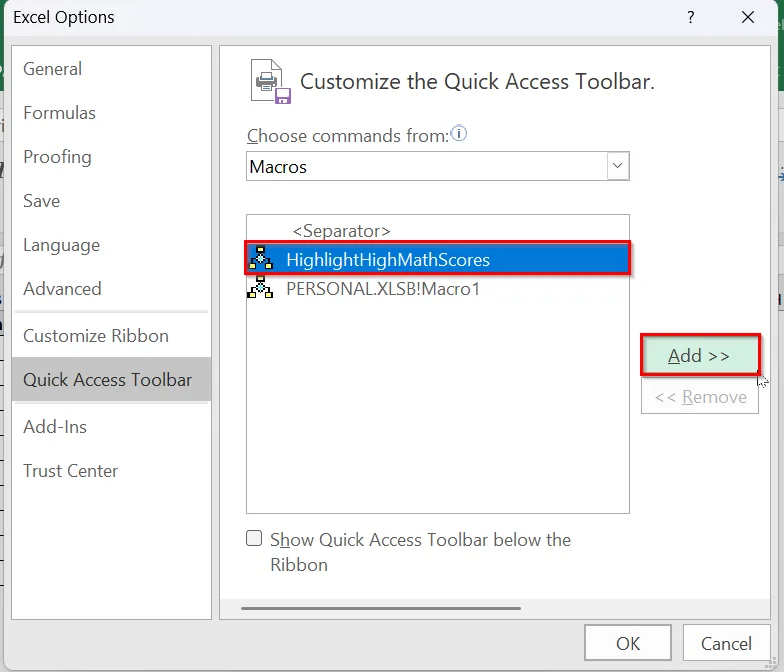Screen dimensions: 784x672
Task: Open Help with the question mark
Action: click(x=690, y=18)
